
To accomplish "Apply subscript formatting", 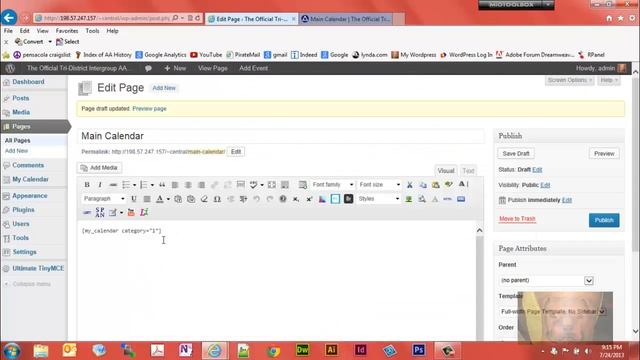I will pyautogui.click(x=296, y=199).
